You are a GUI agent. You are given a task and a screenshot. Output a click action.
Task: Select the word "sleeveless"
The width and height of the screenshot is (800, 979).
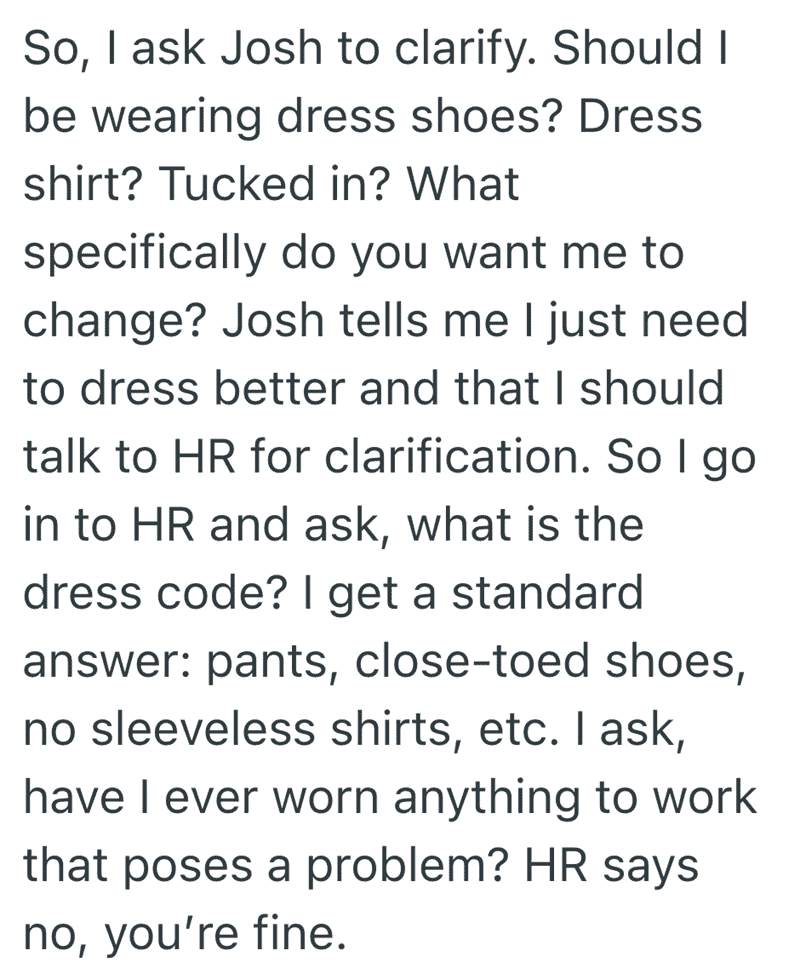[x=204, y=729]
